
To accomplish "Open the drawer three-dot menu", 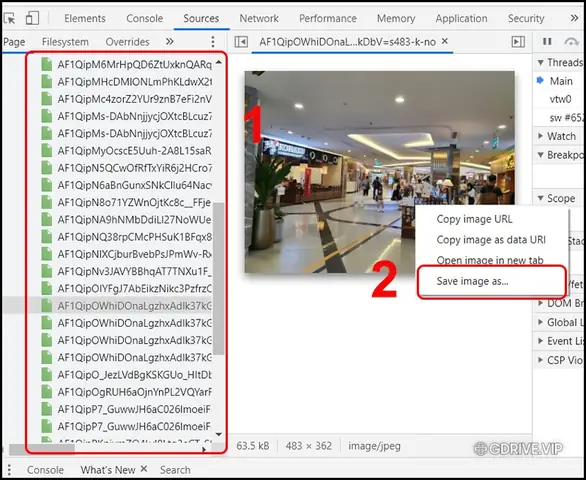I will [9, 470].
